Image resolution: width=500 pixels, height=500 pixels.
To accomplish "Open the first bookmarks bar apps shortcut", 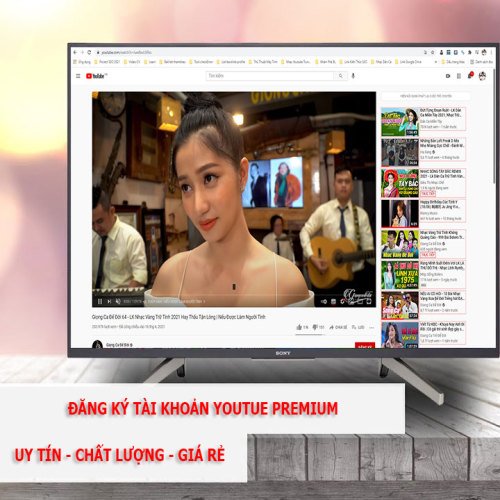I will pos(82,62).
